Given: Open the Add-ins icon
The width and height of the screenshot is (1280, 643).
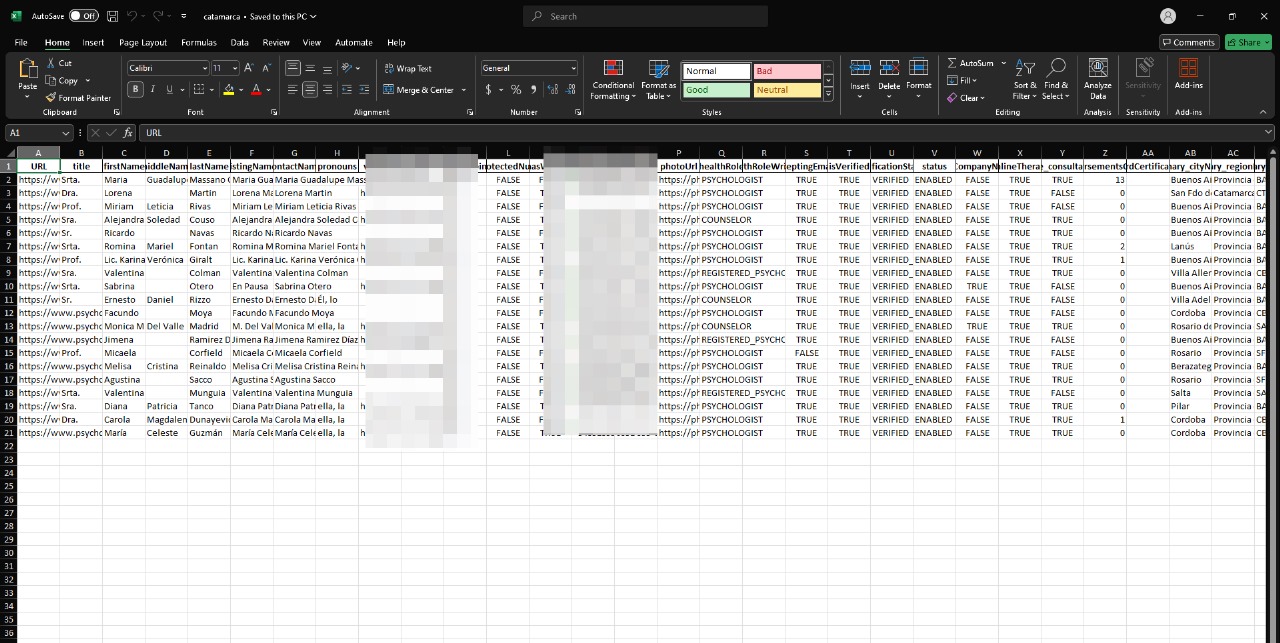Looking at the screenshot, I should pos(1188,68).
